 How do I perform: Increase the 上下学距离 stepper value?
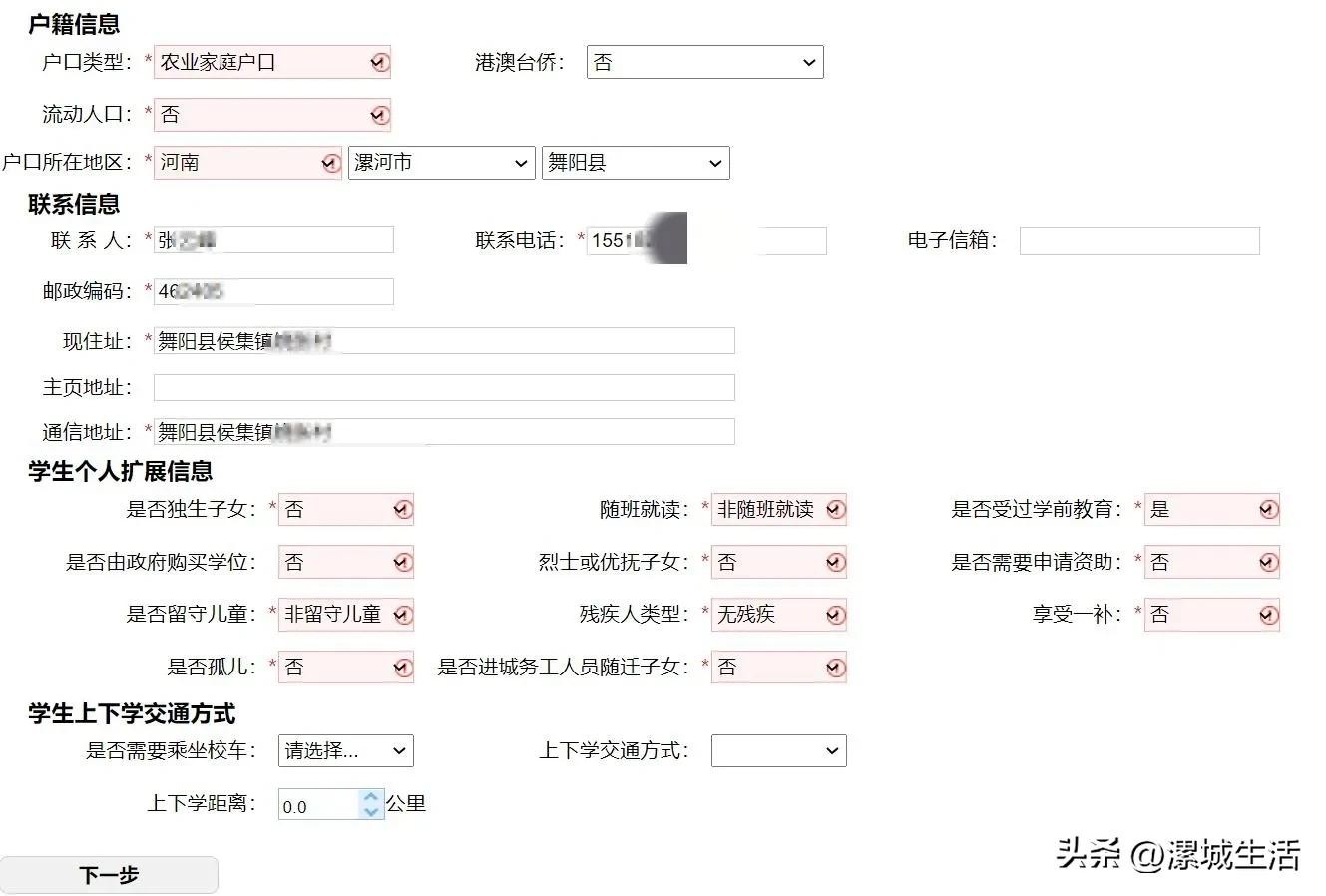371,797
